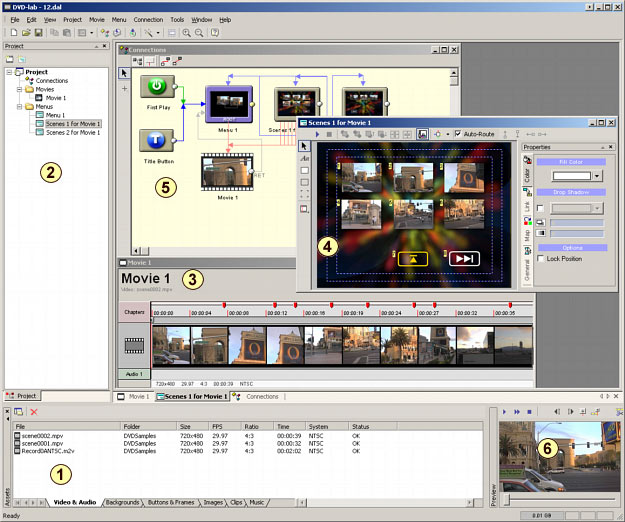This screenshot has height=522, width=625.
Task: Open the Help question mark icon
Action: (215, 33)
